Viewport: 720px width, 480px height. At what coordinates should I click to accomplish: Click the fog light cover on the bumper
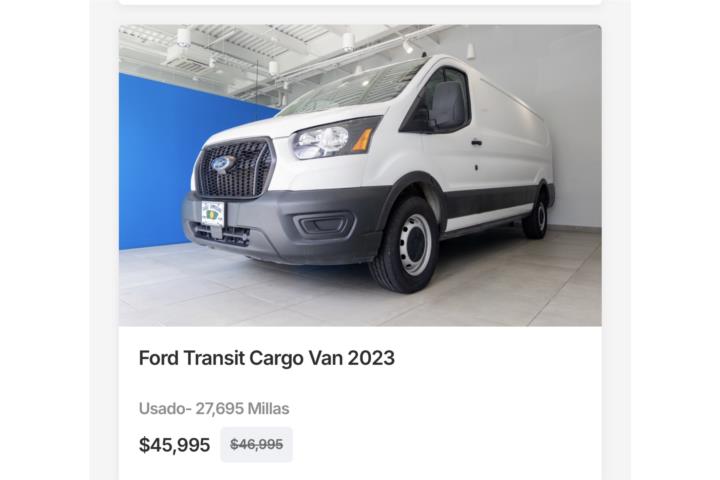point(324,225)
